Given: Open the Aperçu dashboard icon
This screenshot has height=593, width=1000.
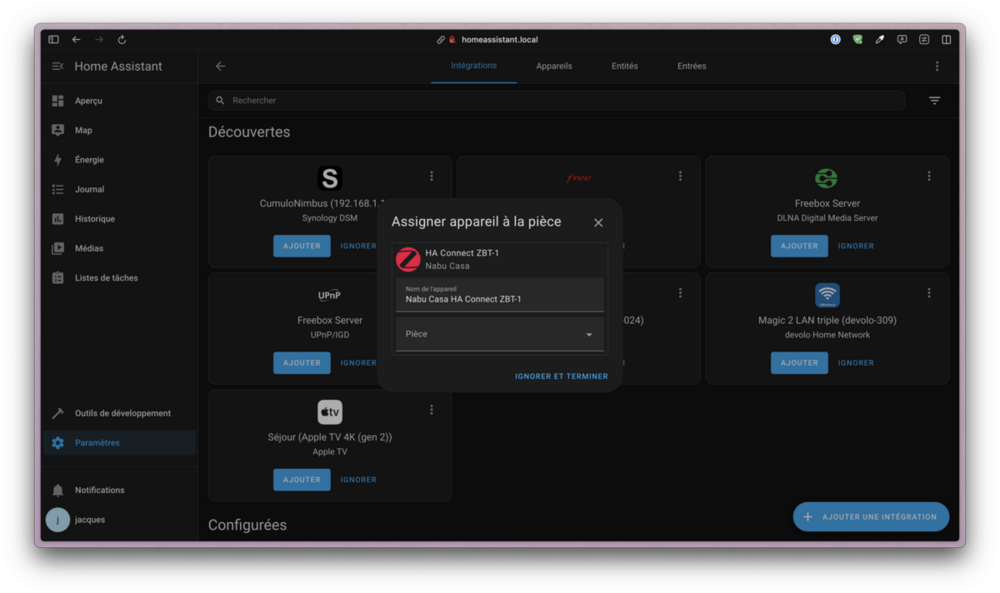Looking at the screenshot, I should (58, 101).
